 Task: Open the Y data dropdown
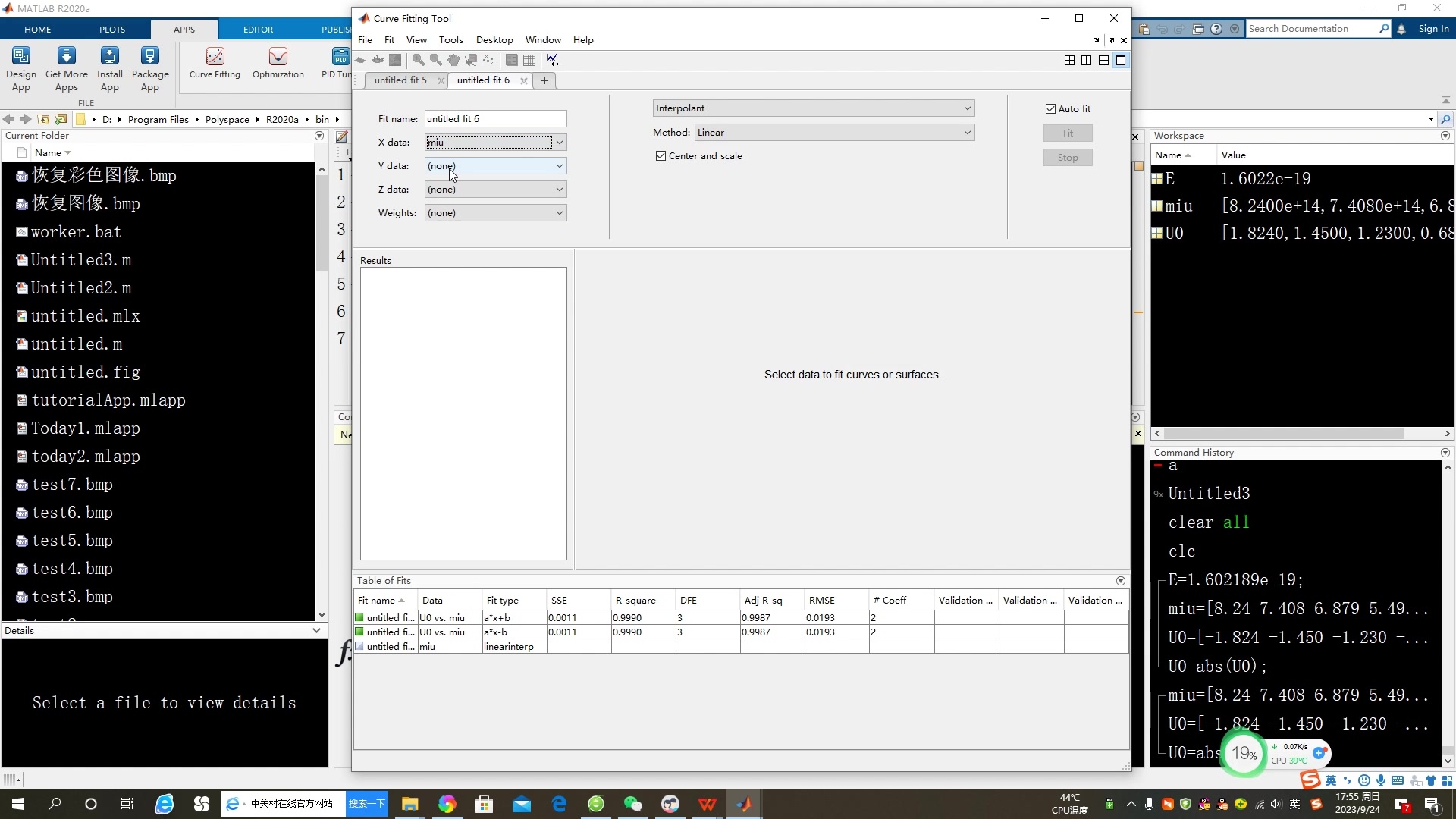coord(495,166)
